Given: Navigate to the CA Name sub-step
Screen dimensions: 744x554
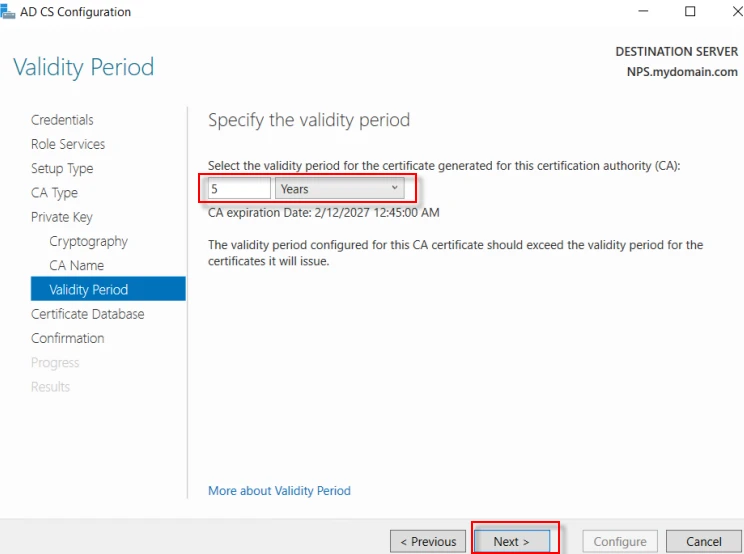Looking at the screenshot, I should pyautogui.click(x=76, y=266).
